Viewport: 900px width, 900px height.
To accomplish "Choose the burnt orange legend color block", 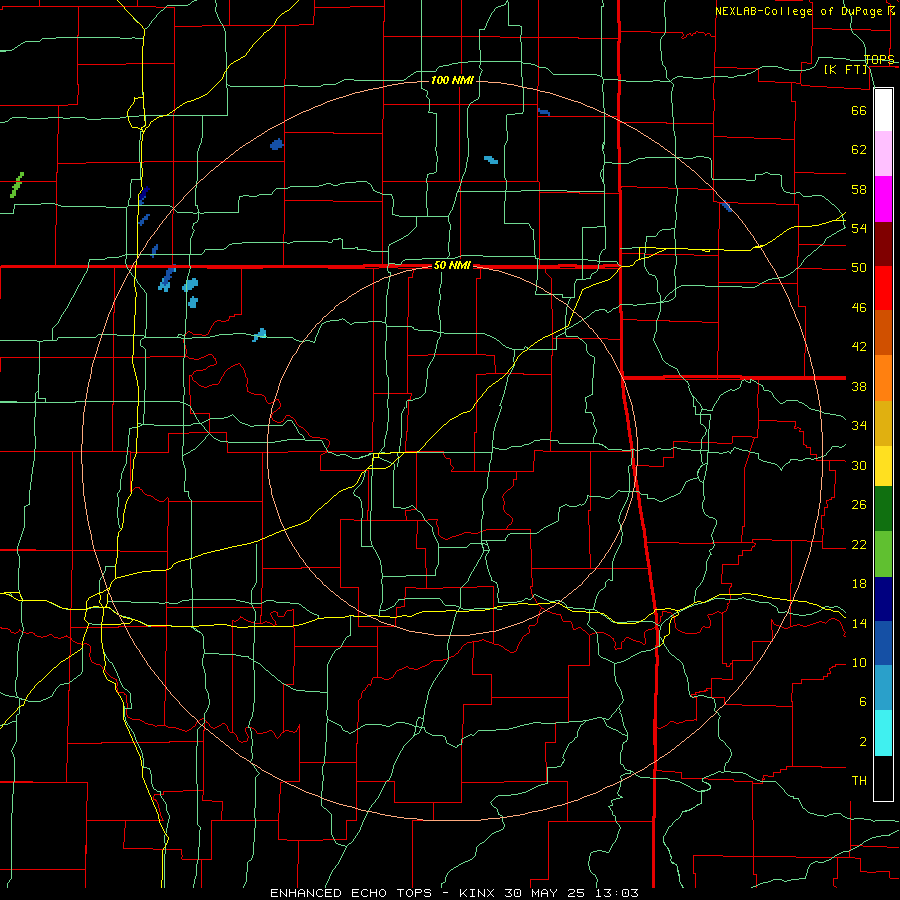I will [x=883, y=333].
